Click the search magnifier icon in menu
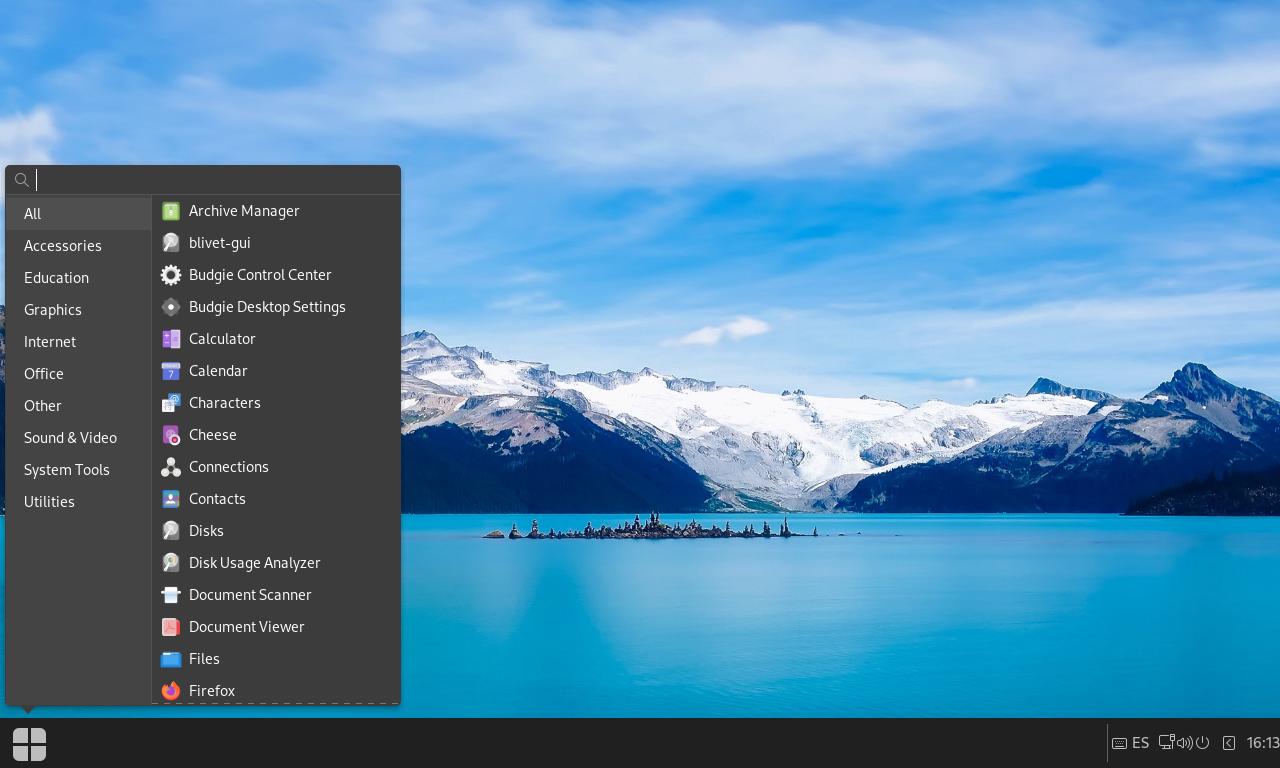Screen dimensions: 1280x768 (x=21, y=181)
